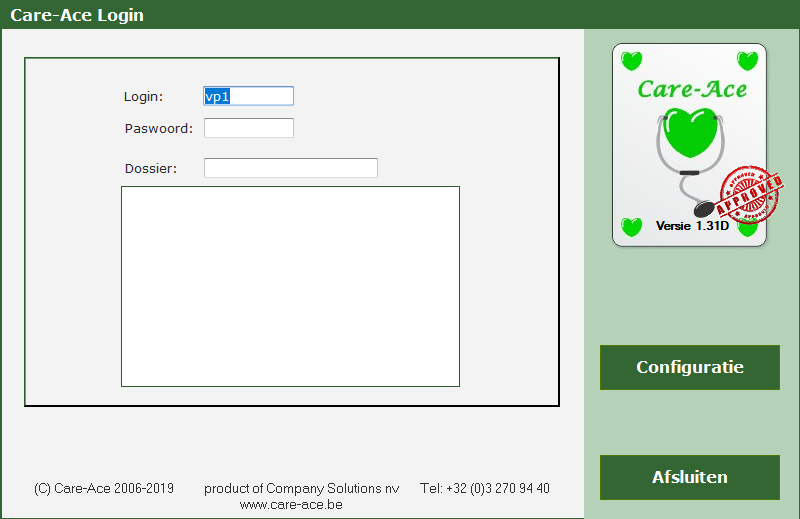
Task: Open the www.care-ace.be website link
Action: [x=291, y=505]
